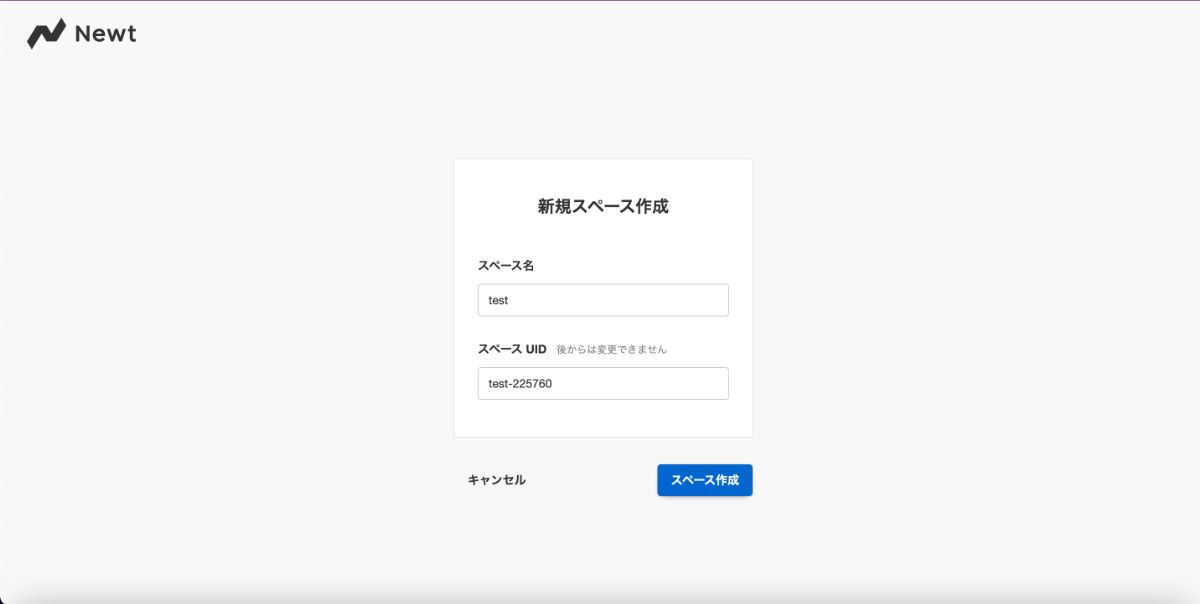Focus the スペース UID field test-225760
Image resolution: width=1200 pixels, height=604 pixels.
click(x=603, y=383)
